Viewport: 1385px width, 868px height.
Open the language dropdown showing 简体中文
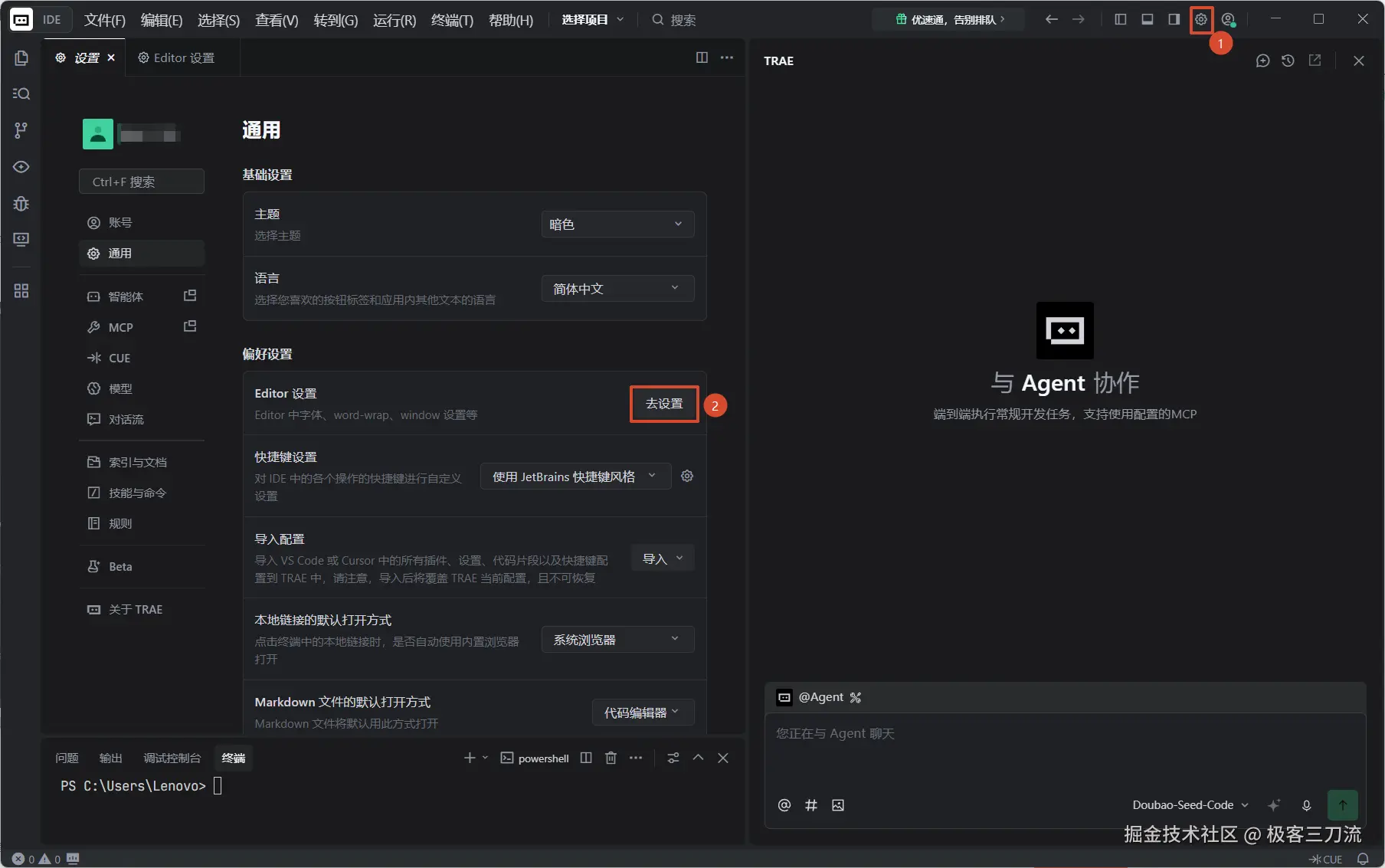pos(617,289)
